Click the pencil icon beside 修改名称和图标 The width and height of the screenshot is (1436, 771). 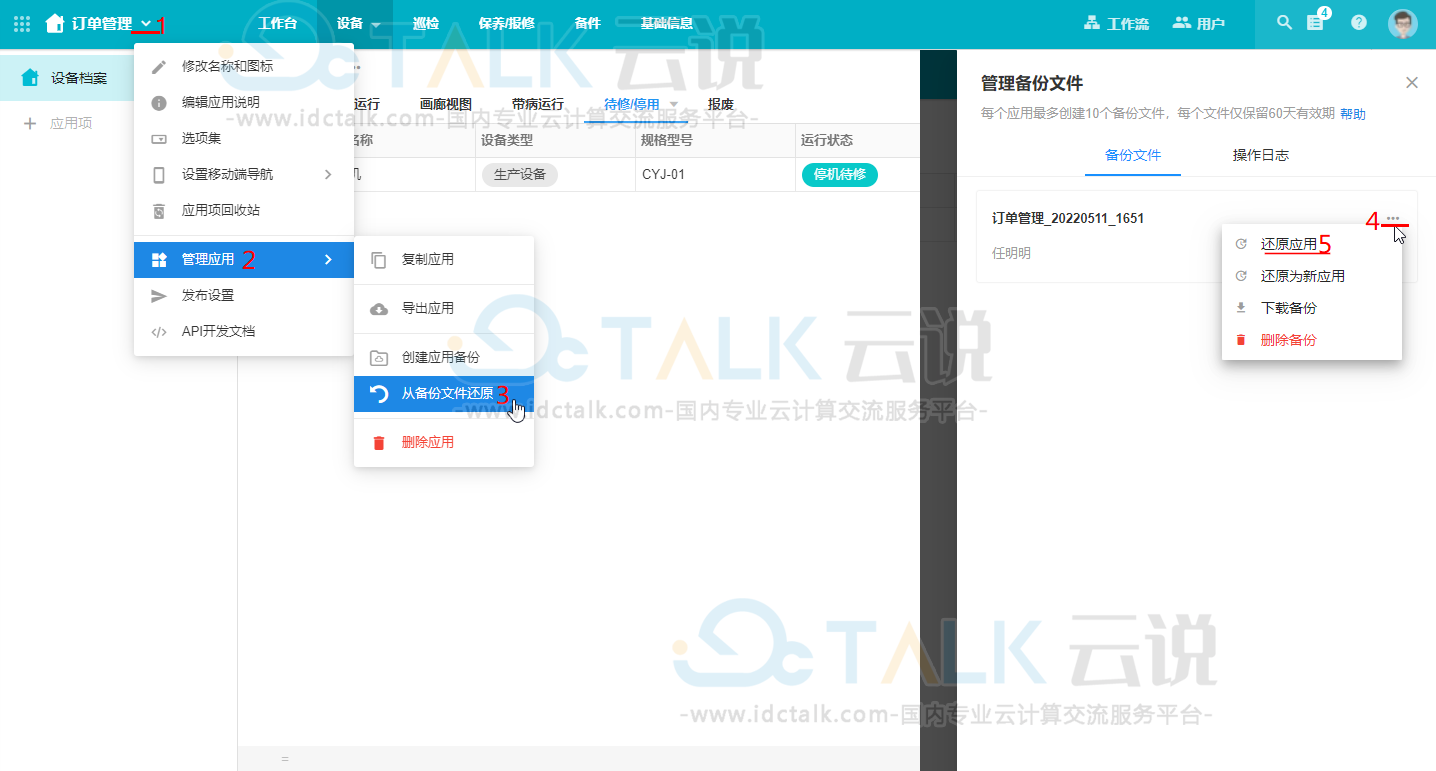[159, 67]
